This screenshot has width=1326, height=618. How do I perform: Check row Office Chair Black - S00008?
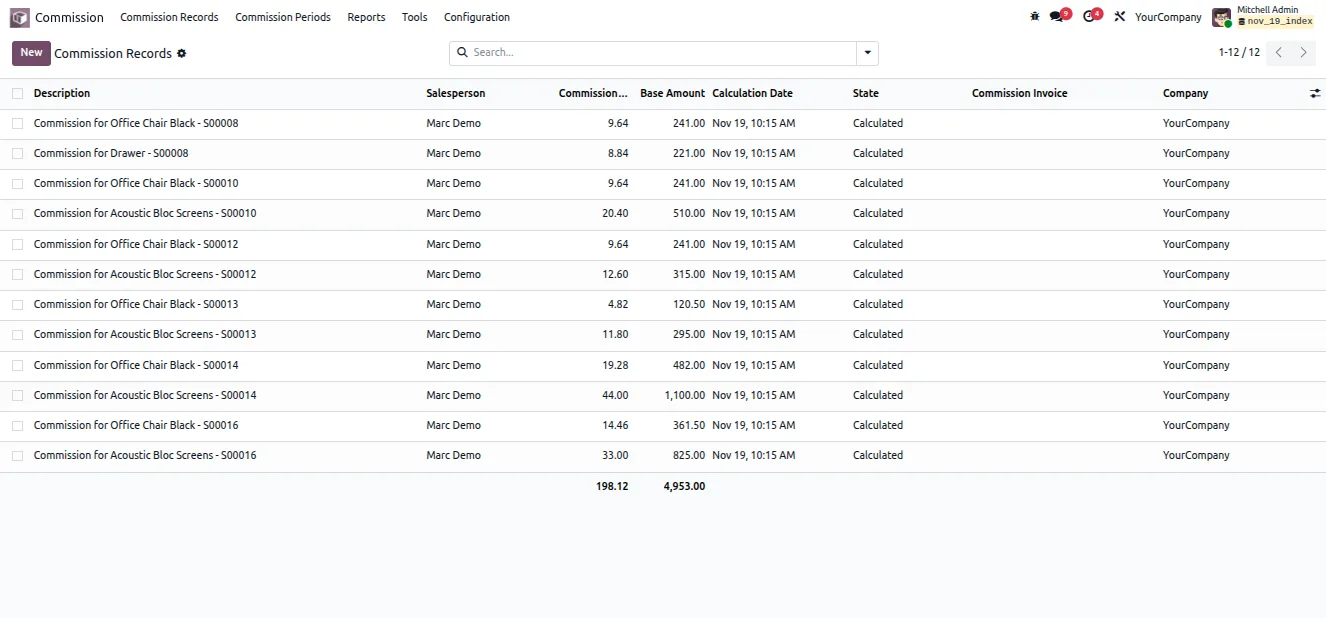point(17,123)
